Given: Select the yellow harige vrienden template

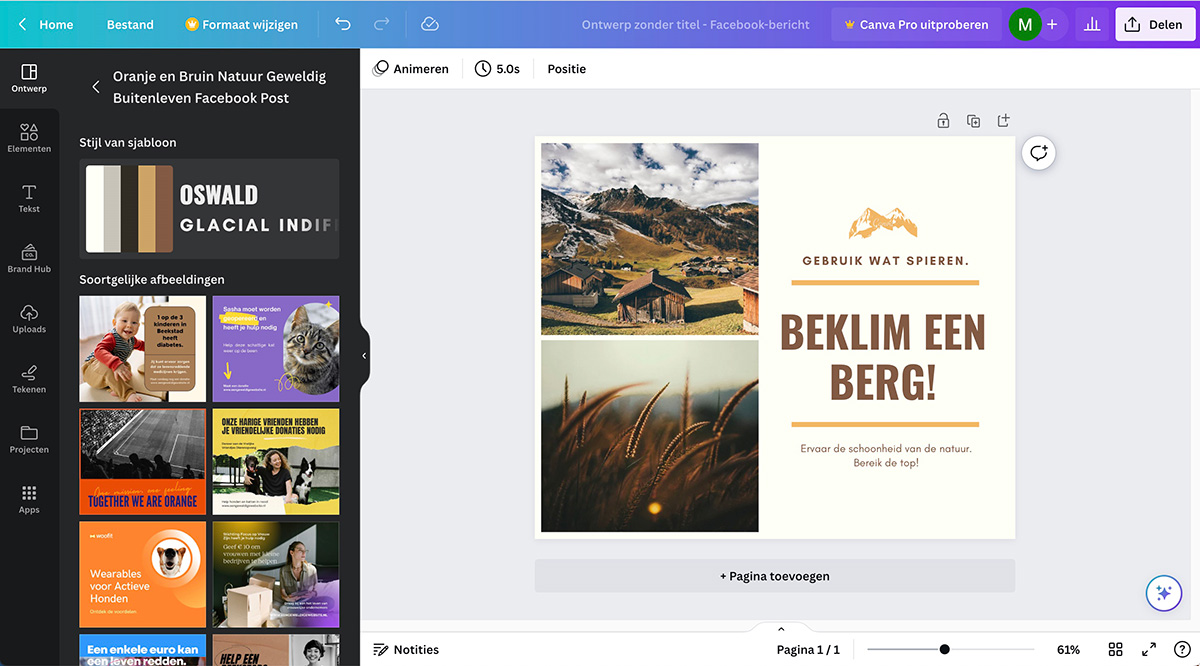Looking at the screenshot, I should (x=276, y=462).
